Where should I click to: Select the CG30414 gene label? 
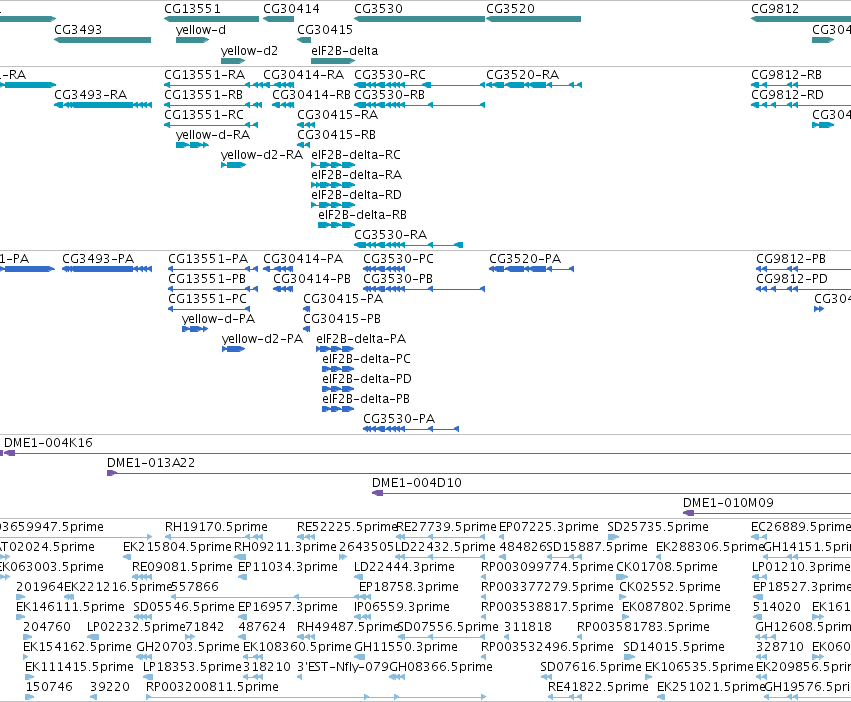click(x=291, y=9)
